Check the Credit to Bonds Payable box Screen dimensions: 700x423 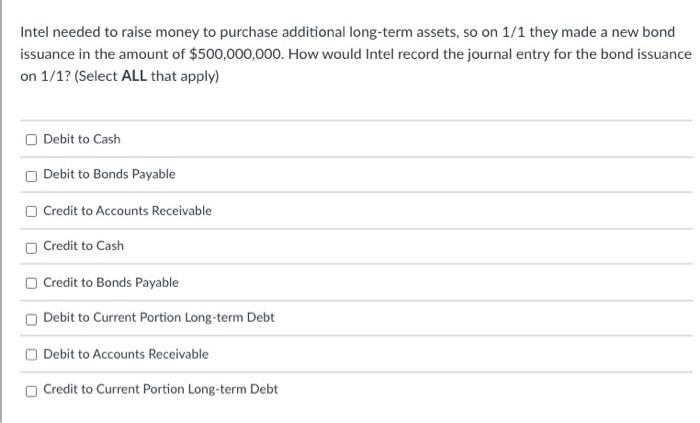click(32, 283)
